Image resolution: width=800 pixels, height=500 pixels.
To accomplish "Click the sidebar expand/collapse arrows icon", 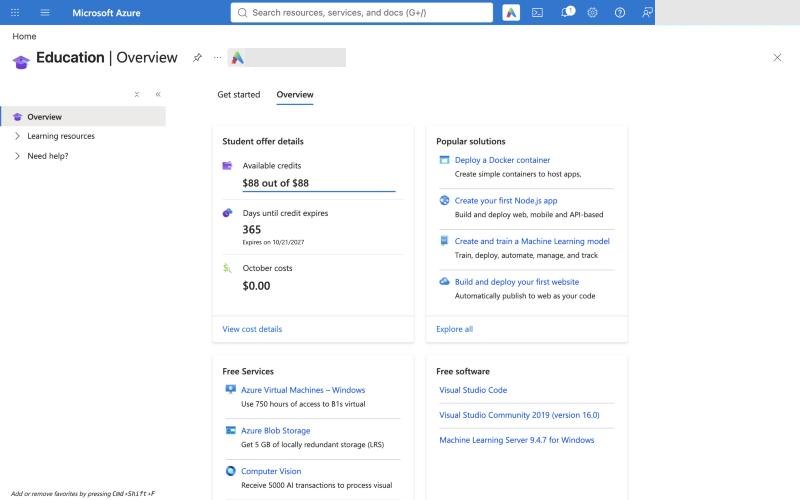I will coord(137,94).
